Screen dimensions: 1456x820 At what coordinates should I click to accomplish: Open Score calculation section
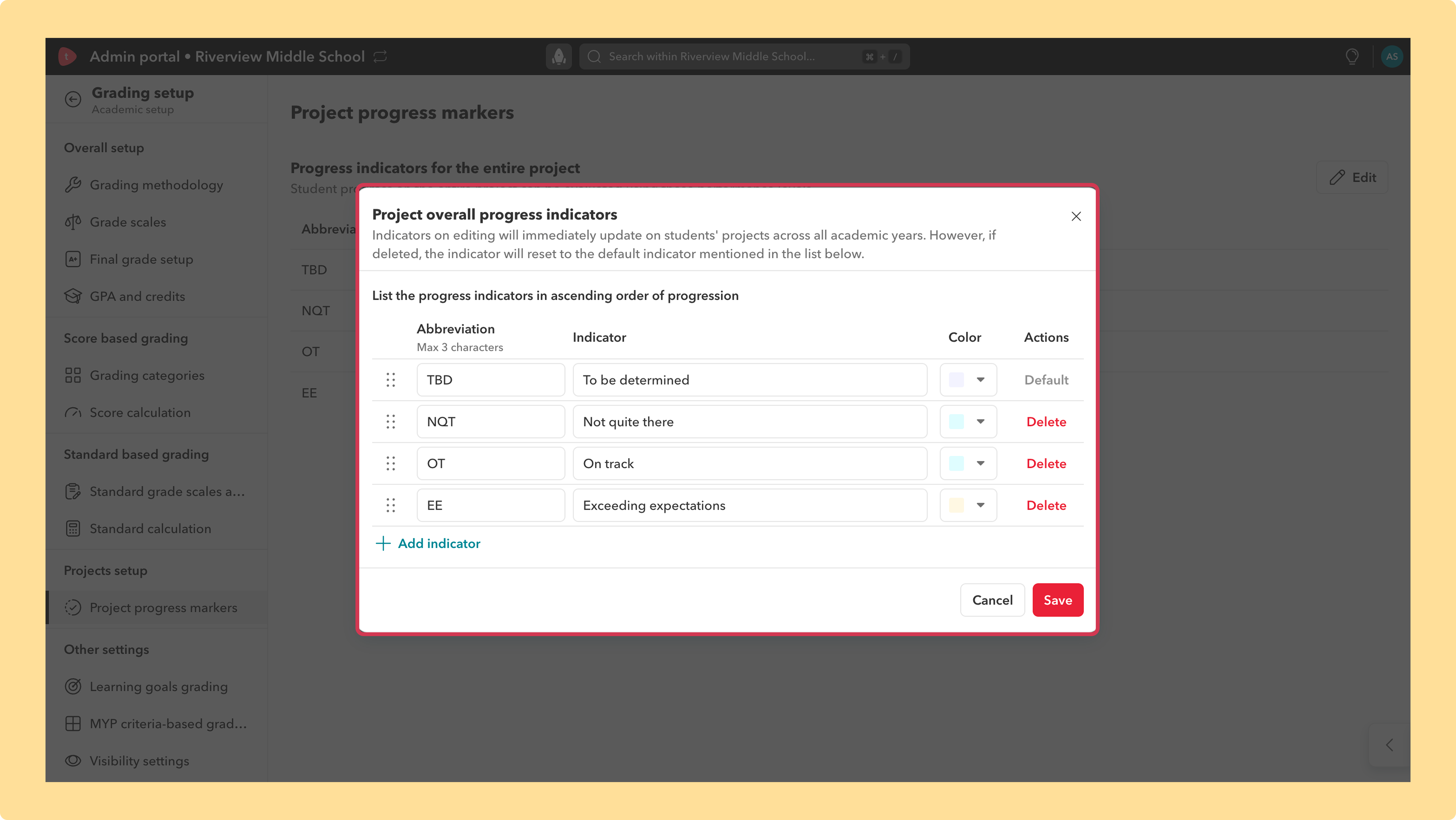pyautogui.click(x=157, y=413)
